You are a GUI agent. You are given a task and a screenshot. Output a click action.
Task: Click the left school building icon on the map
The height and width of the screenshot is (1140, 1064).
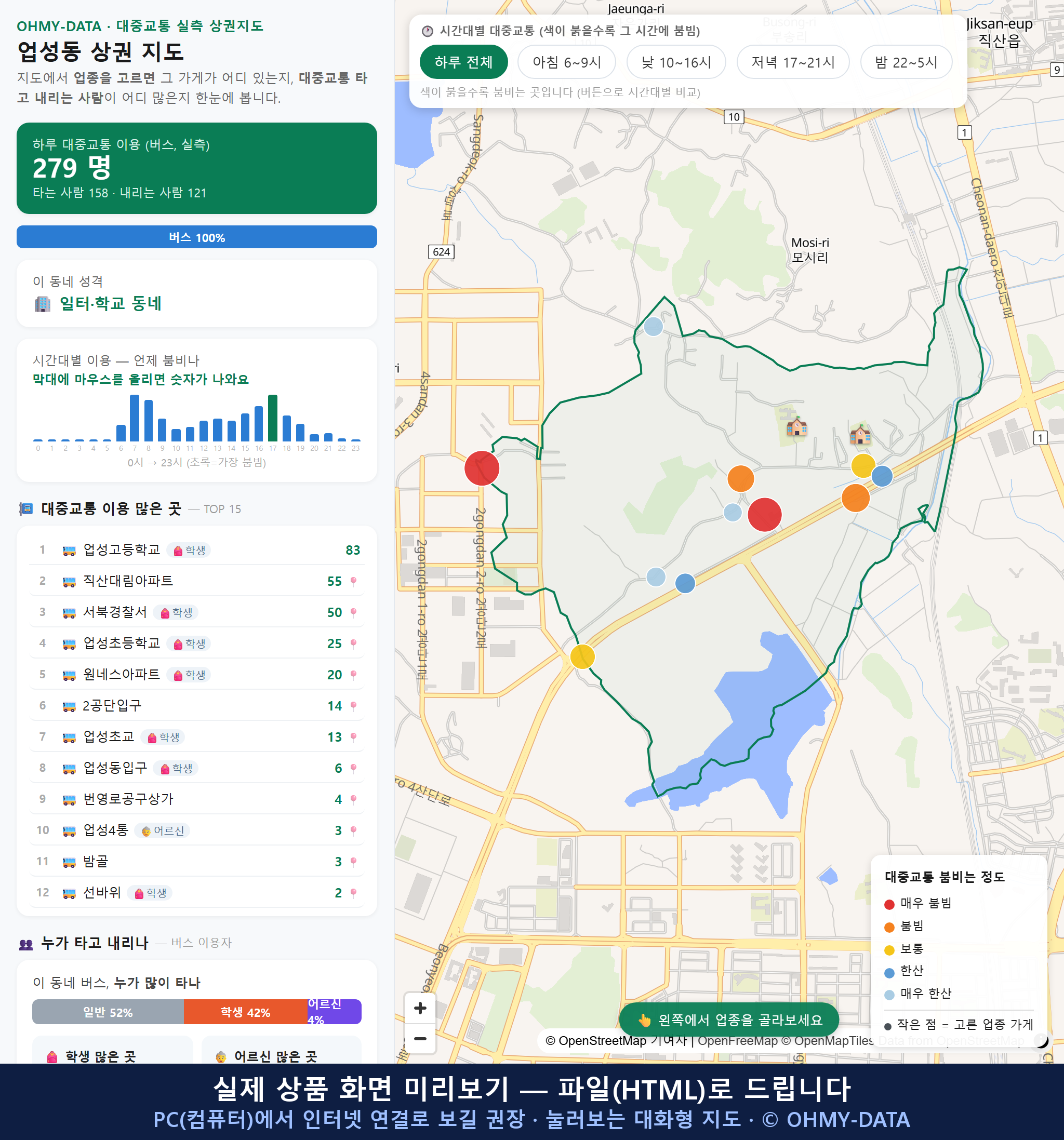click(x=797, y=426)
